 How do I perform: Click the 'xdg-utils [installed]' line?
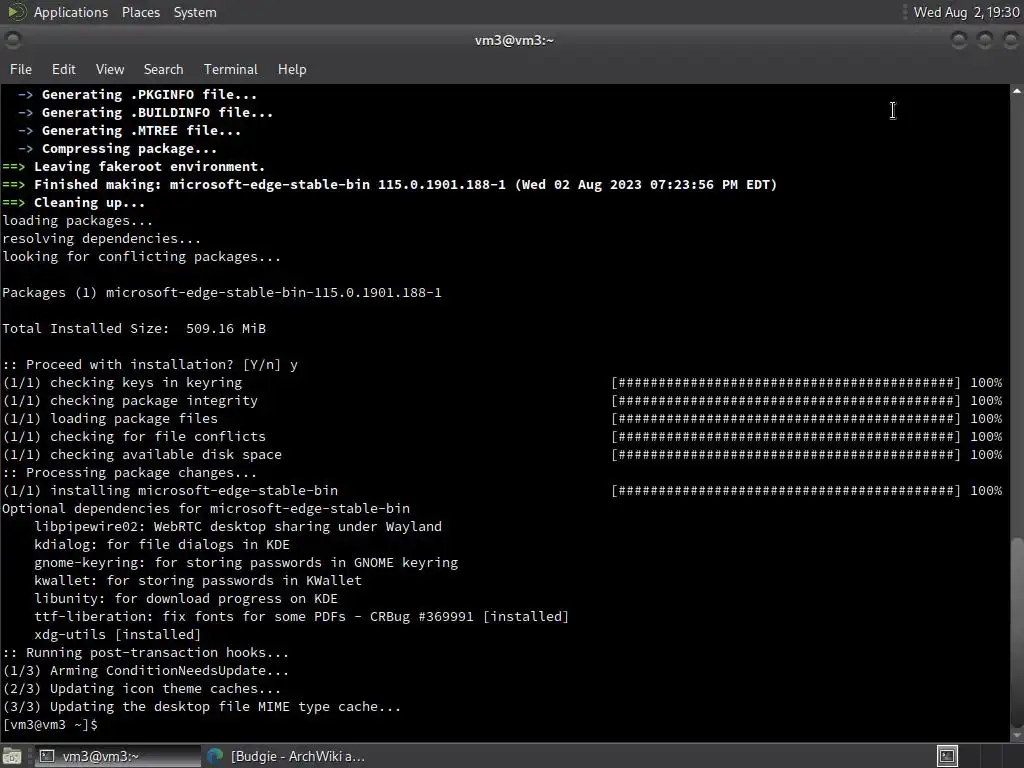tap(118, 634)
